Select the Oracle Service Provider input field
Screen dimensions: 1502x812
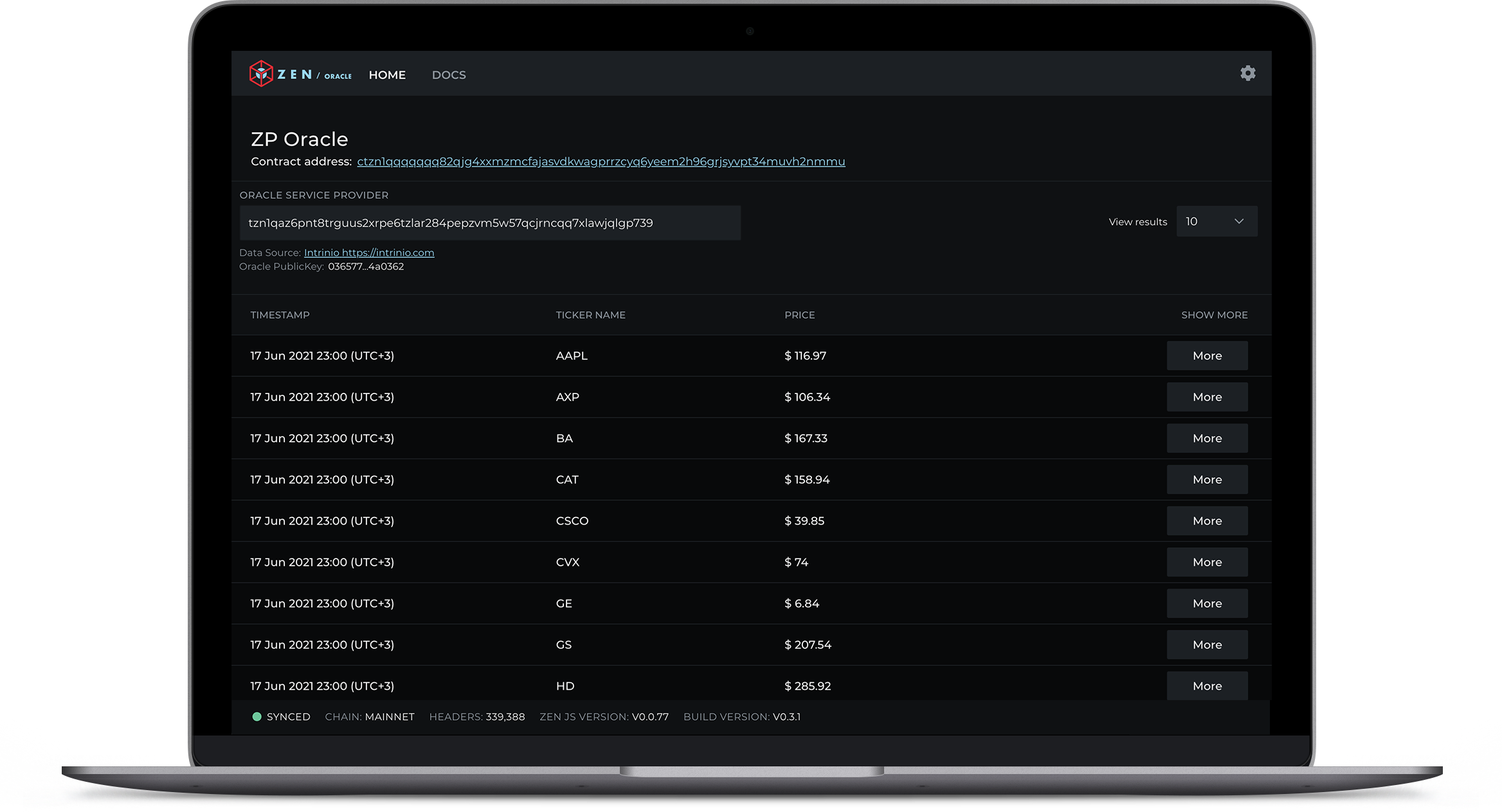tap(490, 222)
